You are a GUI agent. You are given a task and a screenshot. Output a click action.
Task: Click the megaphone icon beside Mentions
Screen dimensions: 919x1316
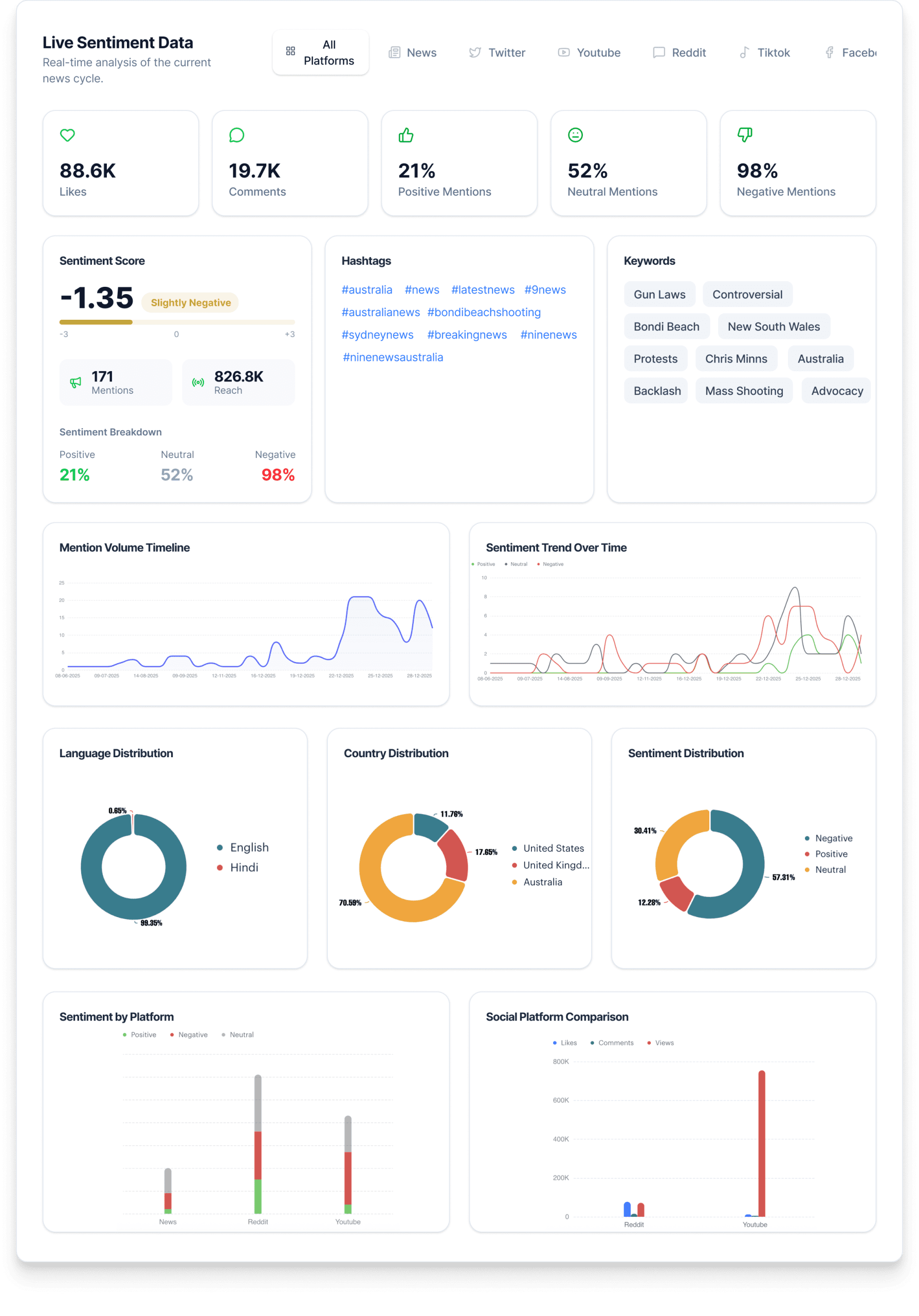point(76,382)
